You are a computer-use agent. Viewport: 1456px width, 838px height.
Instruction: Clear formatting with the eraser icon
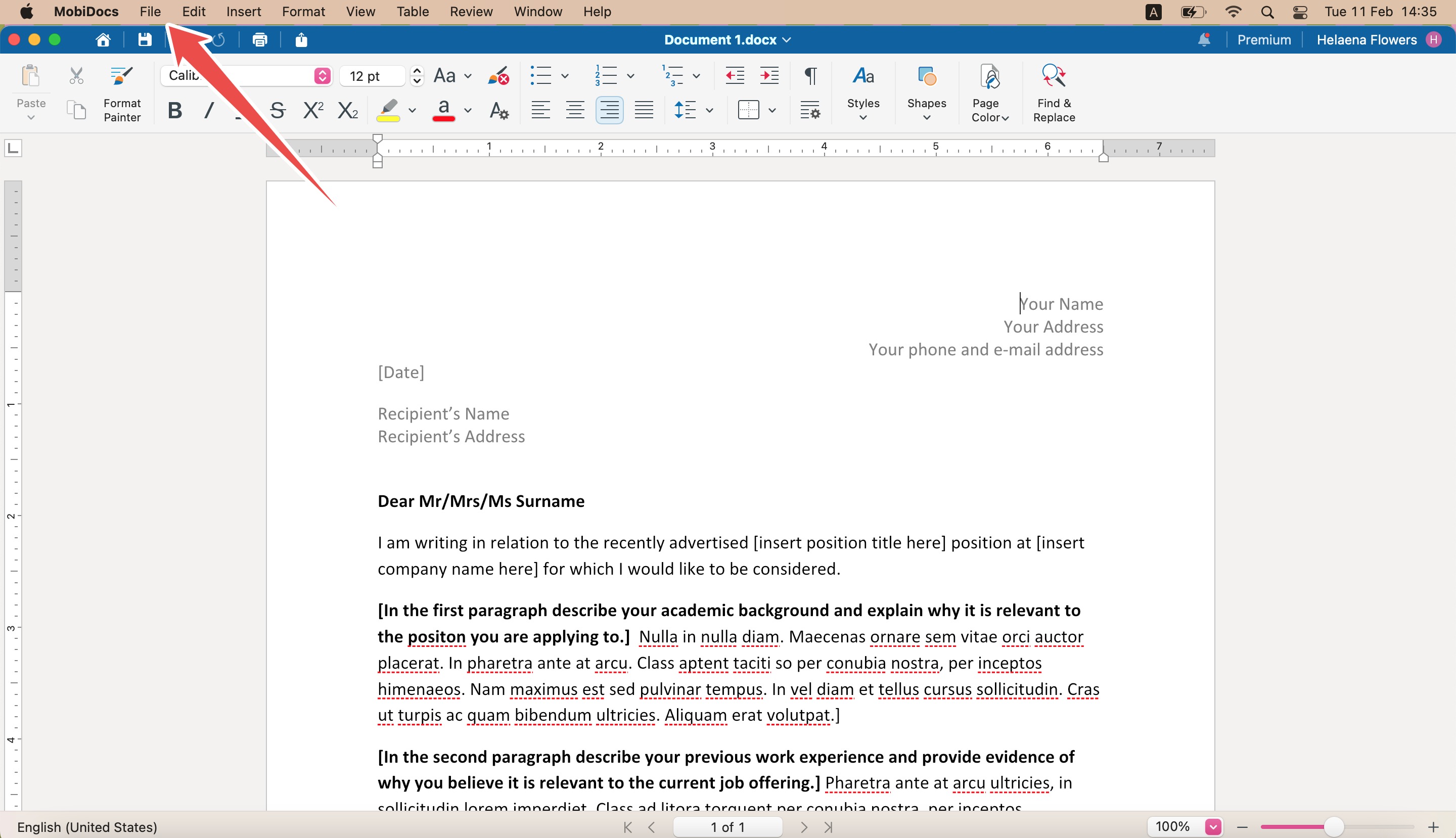tap(498, 75)
